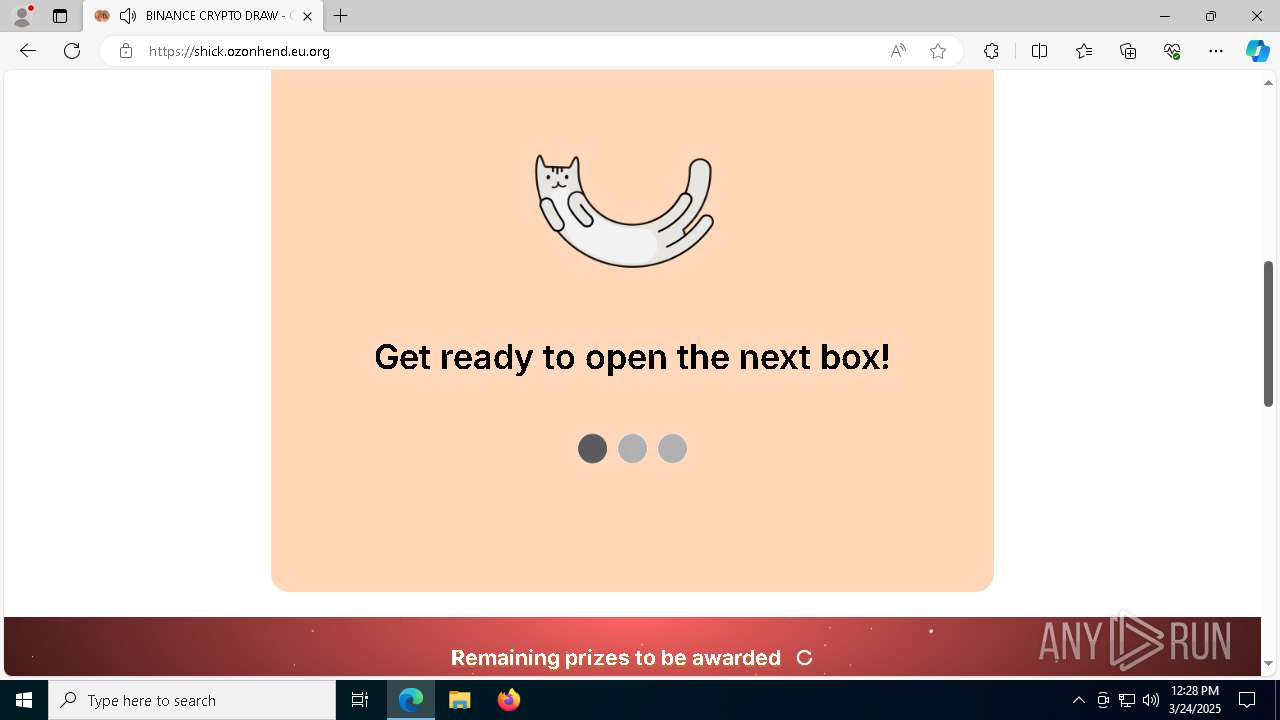Image resolution: width=1280 pixels, height=720 pixels.
Task: Click the page vertical scrollbar thumb
Action: pyautogui.click(x=1268, y=333)
